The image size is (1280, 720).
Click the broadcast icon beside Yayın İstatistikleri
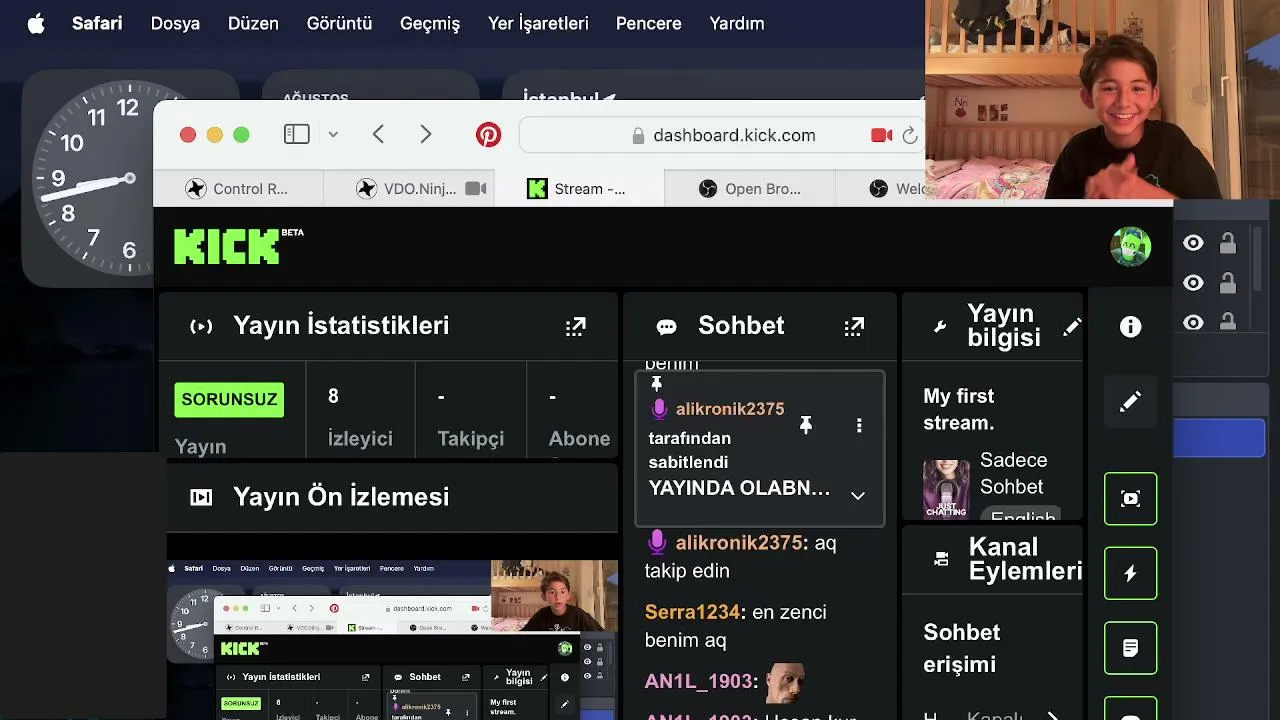pos(201,327)
